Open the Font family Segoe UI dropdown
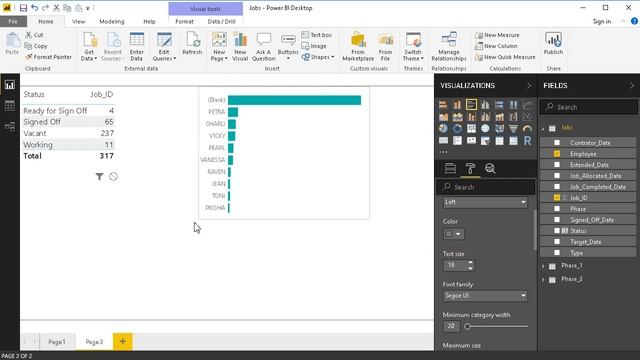 coord(485,296)
